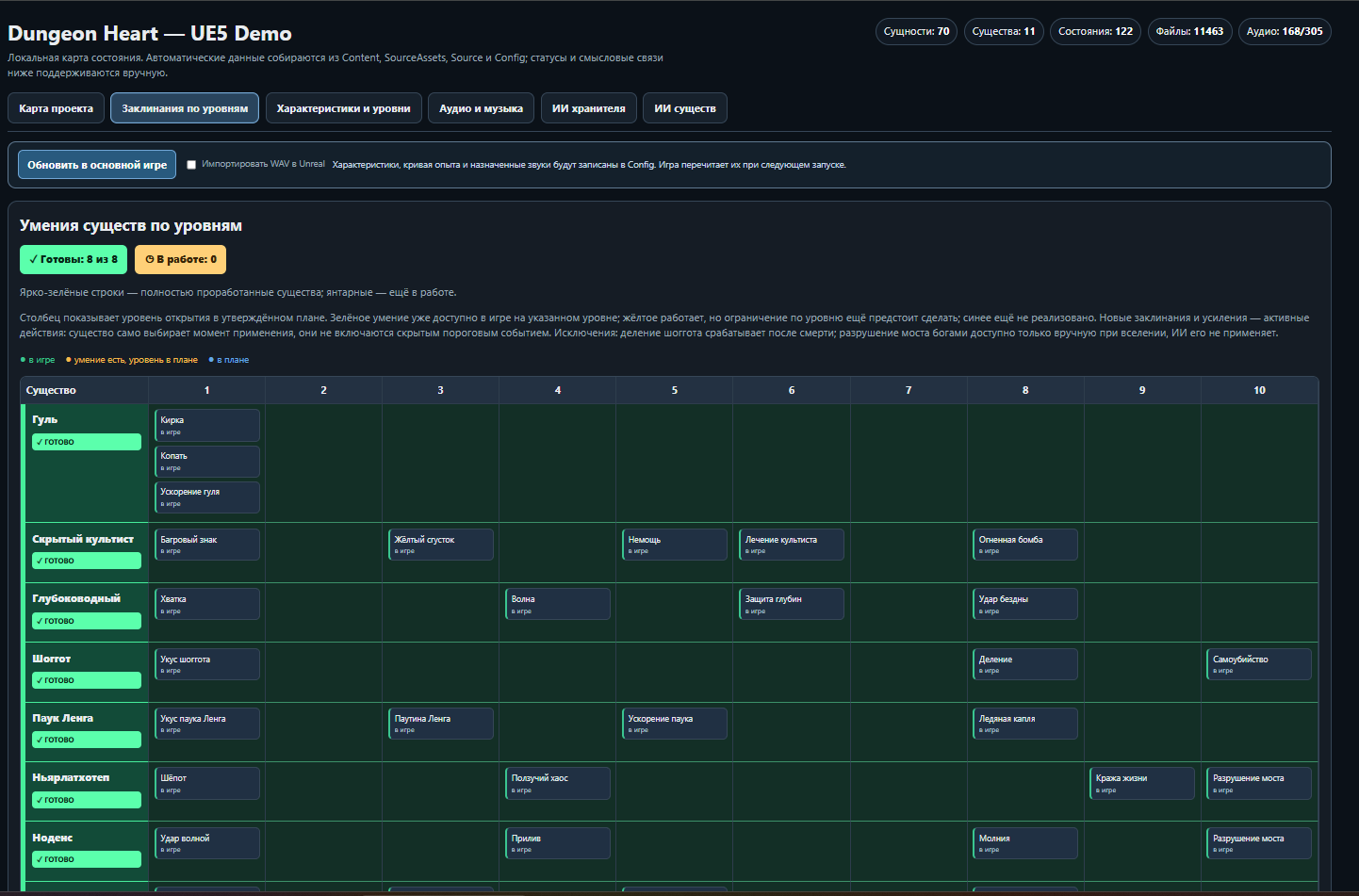1359x896 pixels.
Task: Open the Аудио и музыка tab
Action: 481,108
